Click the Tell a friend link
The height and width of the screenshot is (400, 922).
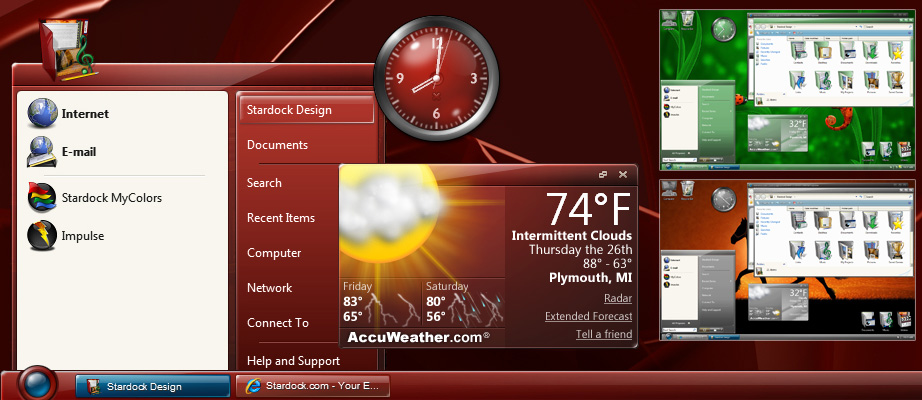604,334
